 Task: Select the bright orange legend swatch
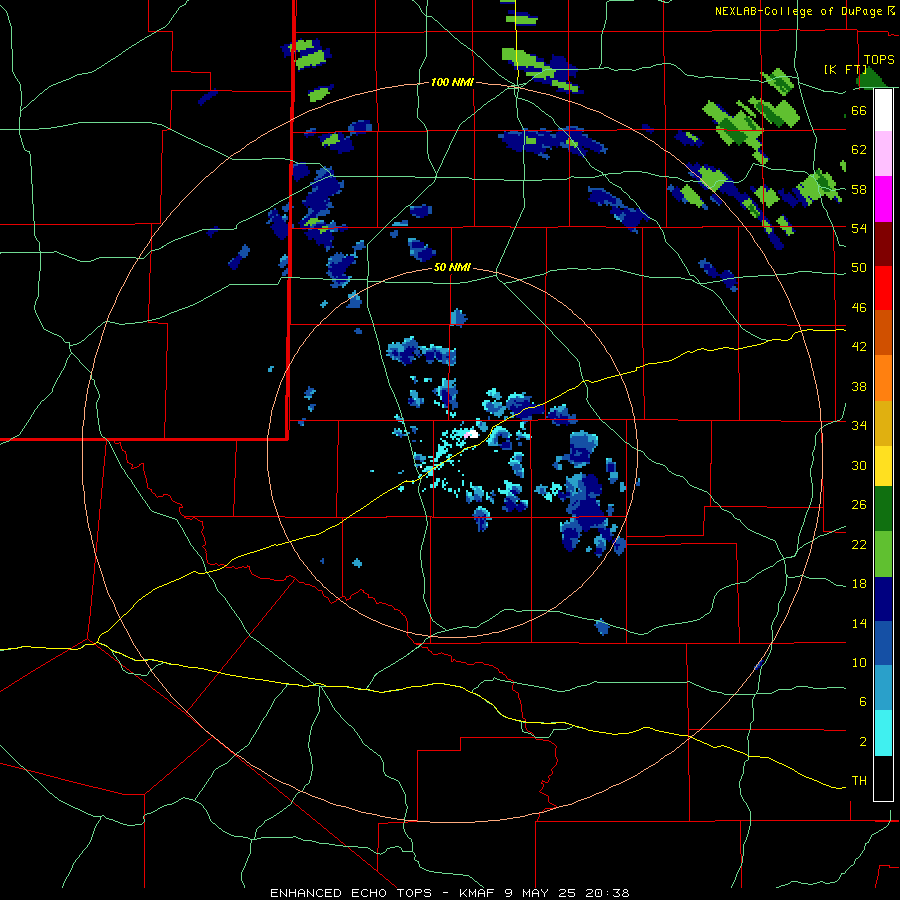tap(883, 378)
